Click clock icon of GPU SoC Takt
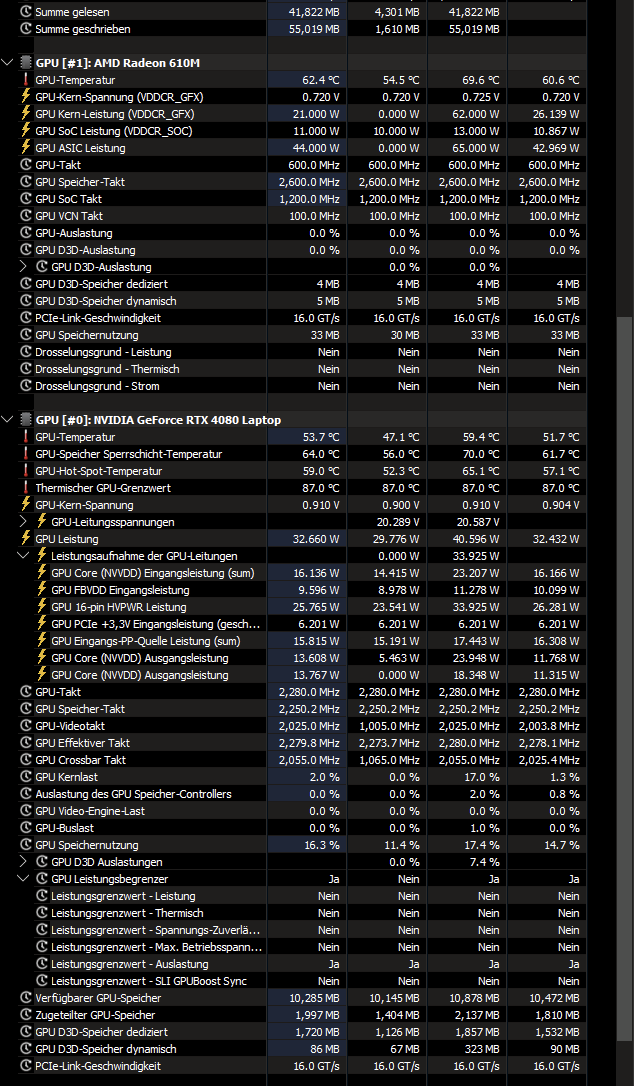Viewport: 634px width, 1086px height. [x=26, y=199]
